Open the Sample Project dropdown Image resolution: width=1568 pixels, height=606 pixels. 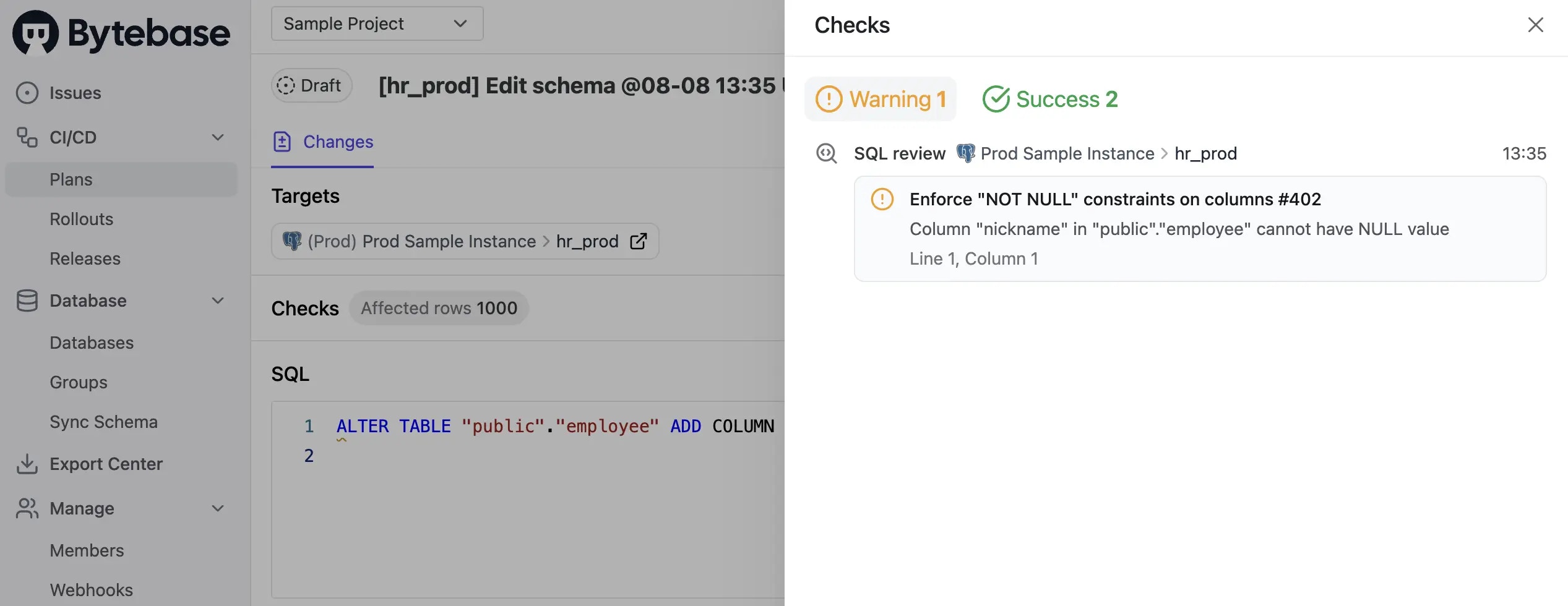pyautogui.click(x=377, y=23)
